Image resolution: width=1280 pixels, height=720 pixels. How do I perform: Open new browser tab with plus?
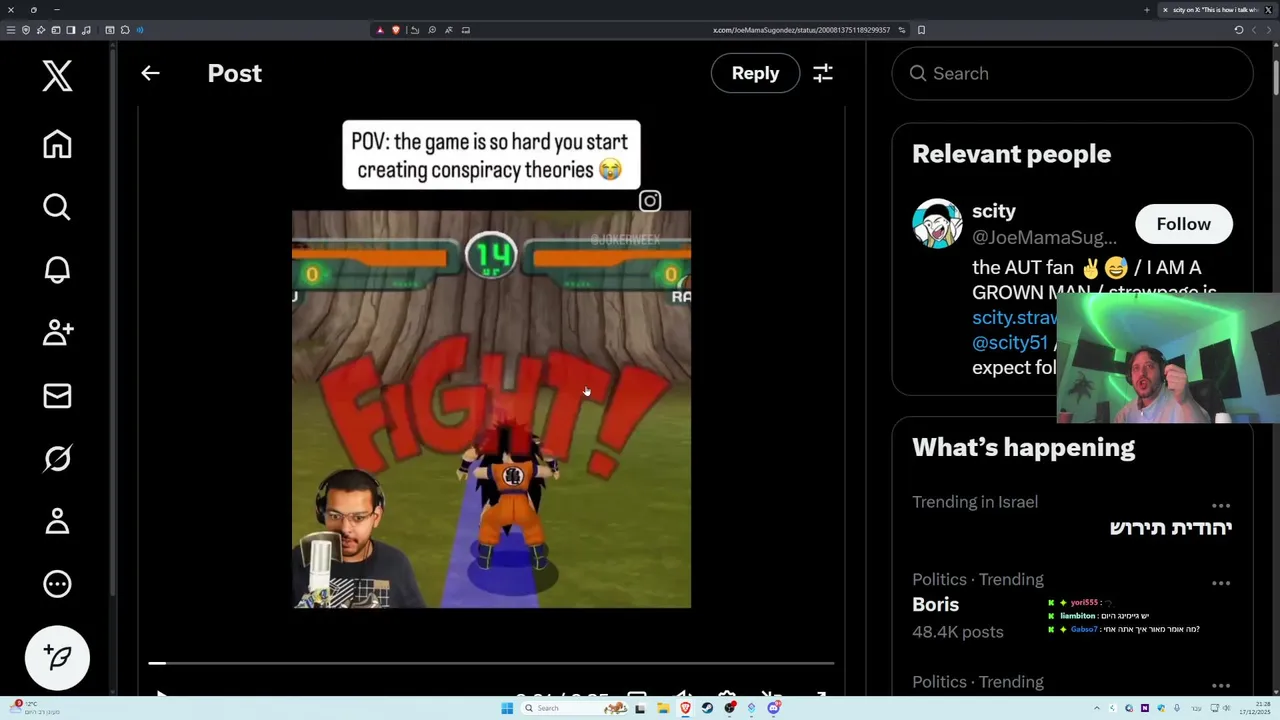(x=1147, y=10)
